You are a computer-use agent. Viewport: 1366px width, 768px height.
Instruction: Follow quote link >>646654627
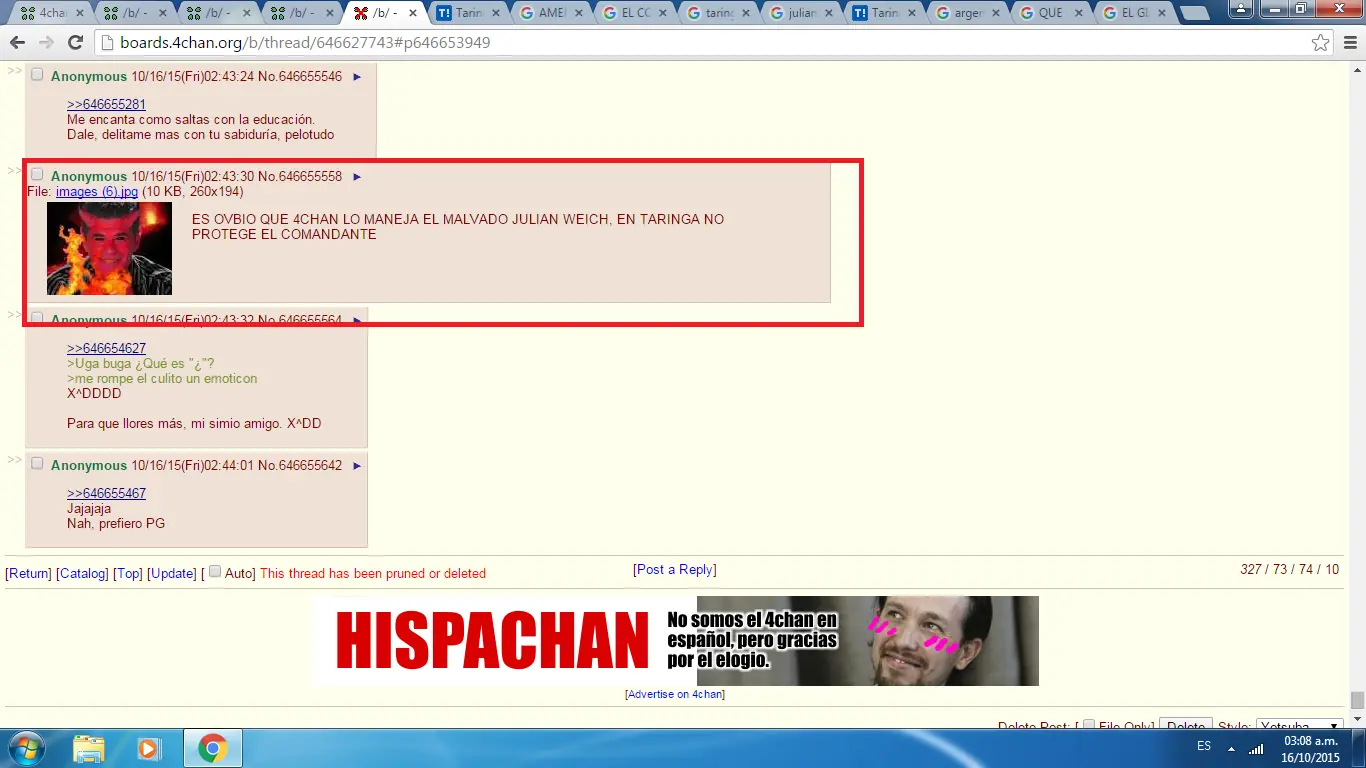pos(106,349)
